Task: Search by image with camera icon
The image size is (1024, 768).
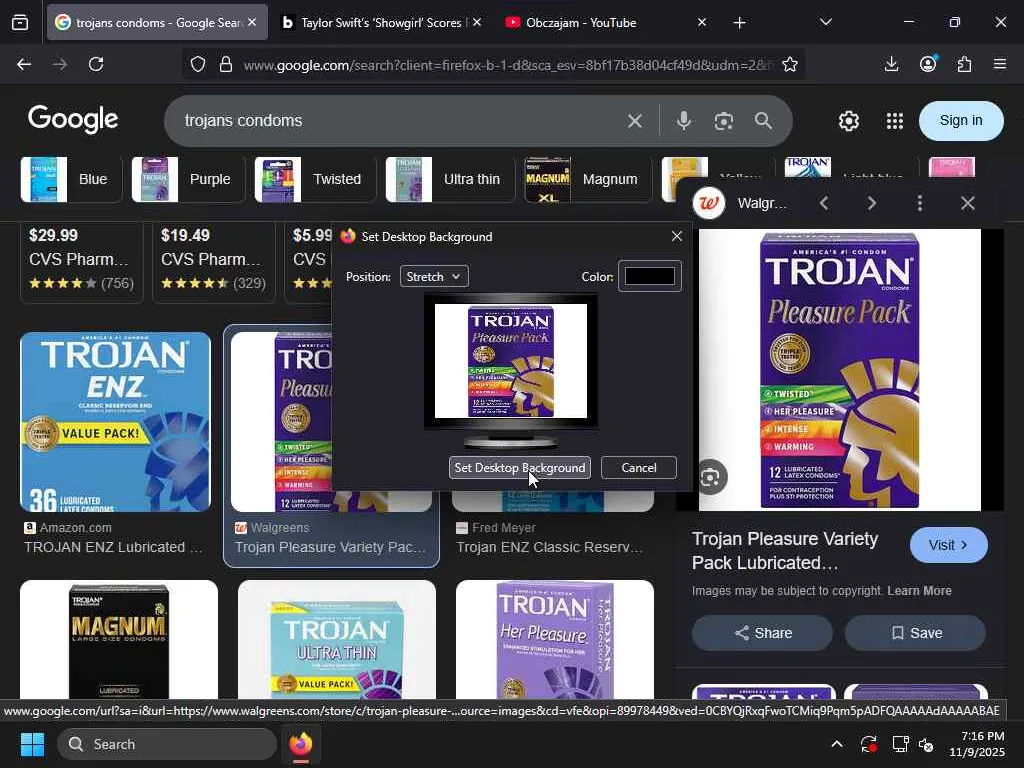Action: (724, 121)
